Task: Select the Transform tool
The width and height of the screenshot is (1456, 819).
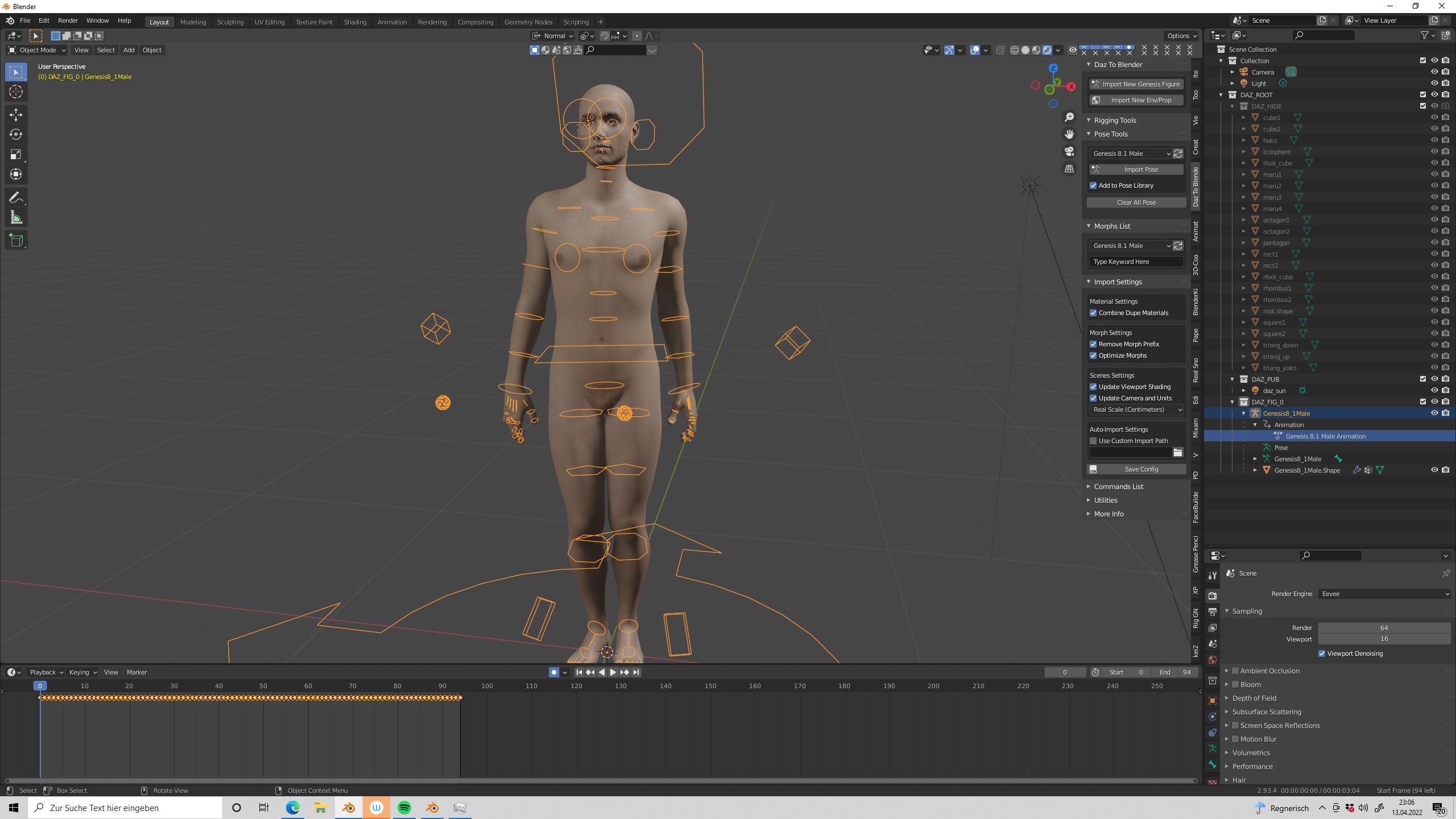Action: pyautogui.click(x=16, y=175)
